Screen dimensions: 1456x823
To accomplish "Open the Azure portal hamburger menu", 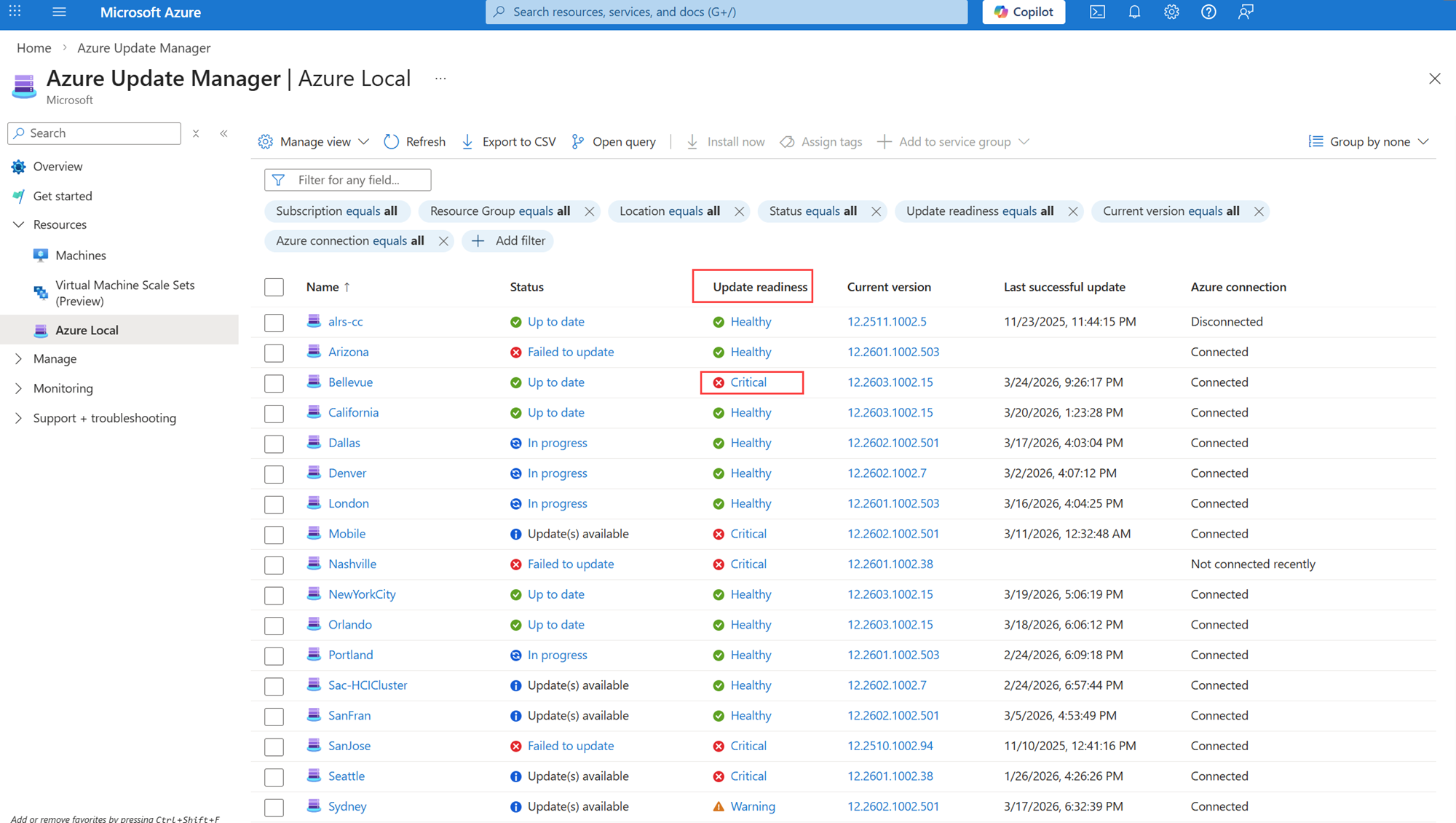I will click(59, 12).
